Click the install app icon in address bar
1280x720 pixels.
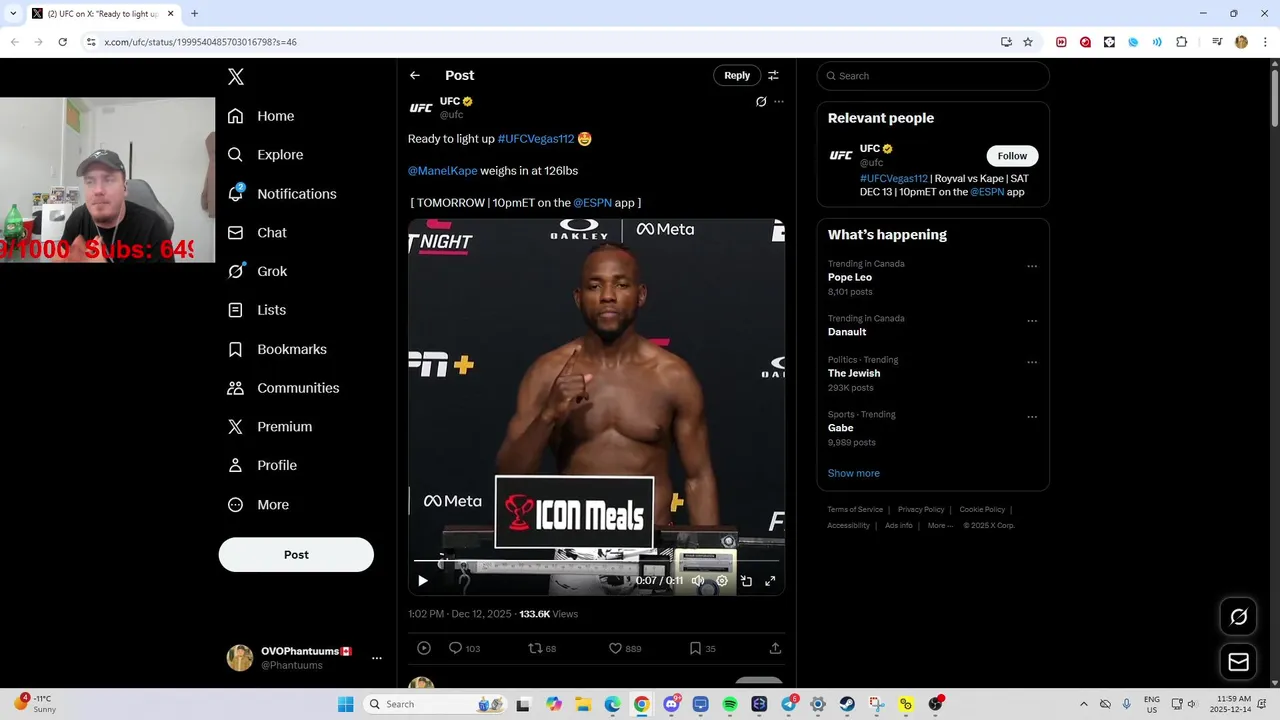pos(1006,42)
